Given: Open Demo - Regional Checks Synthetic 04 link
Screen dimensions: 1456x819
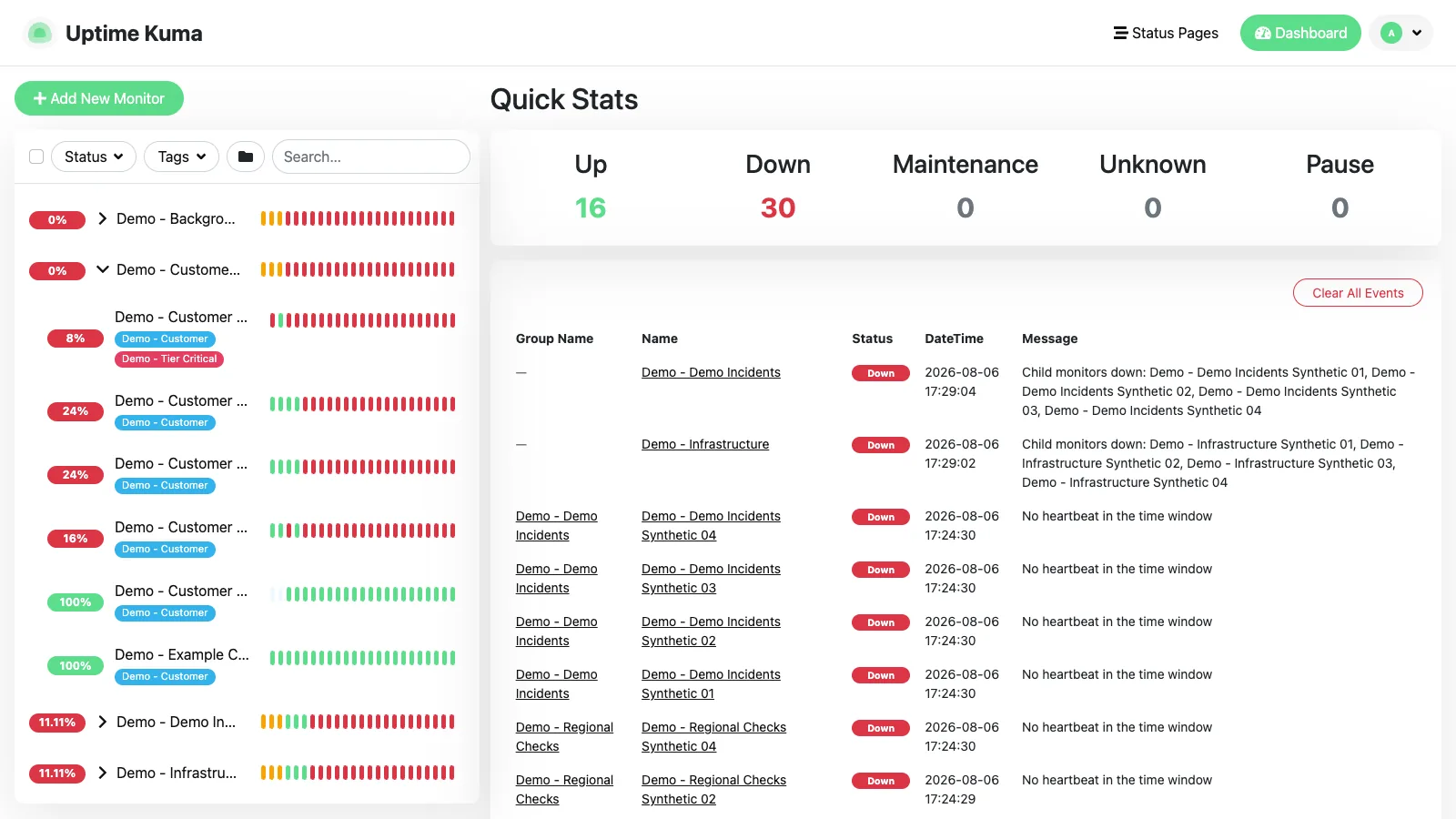Looking at the screenshot, I should coord(713,737).
